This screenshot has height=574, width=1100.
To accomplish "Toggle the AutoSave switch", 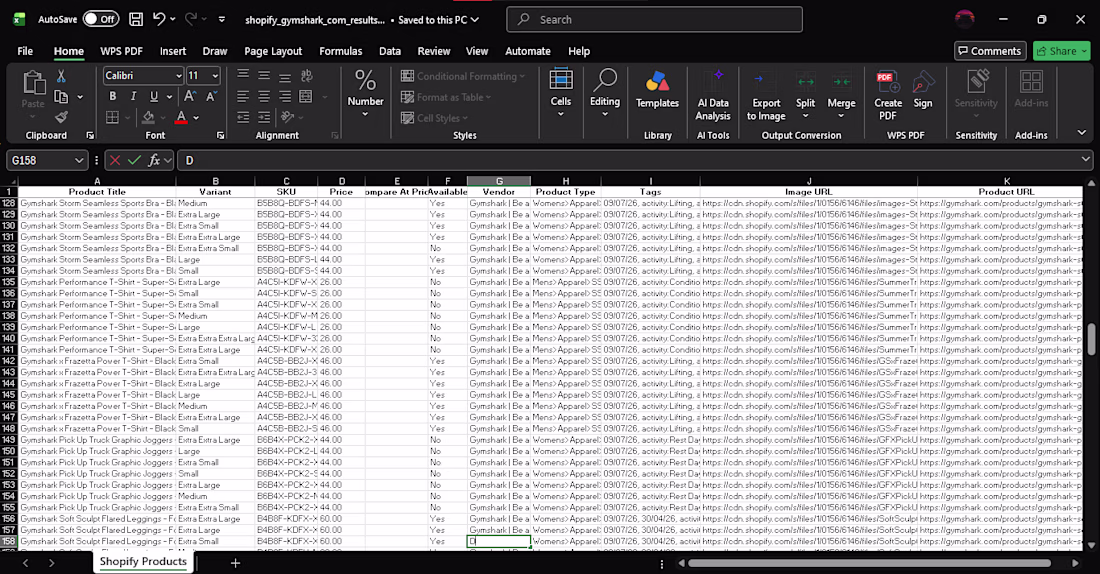I will pos(101,19).
